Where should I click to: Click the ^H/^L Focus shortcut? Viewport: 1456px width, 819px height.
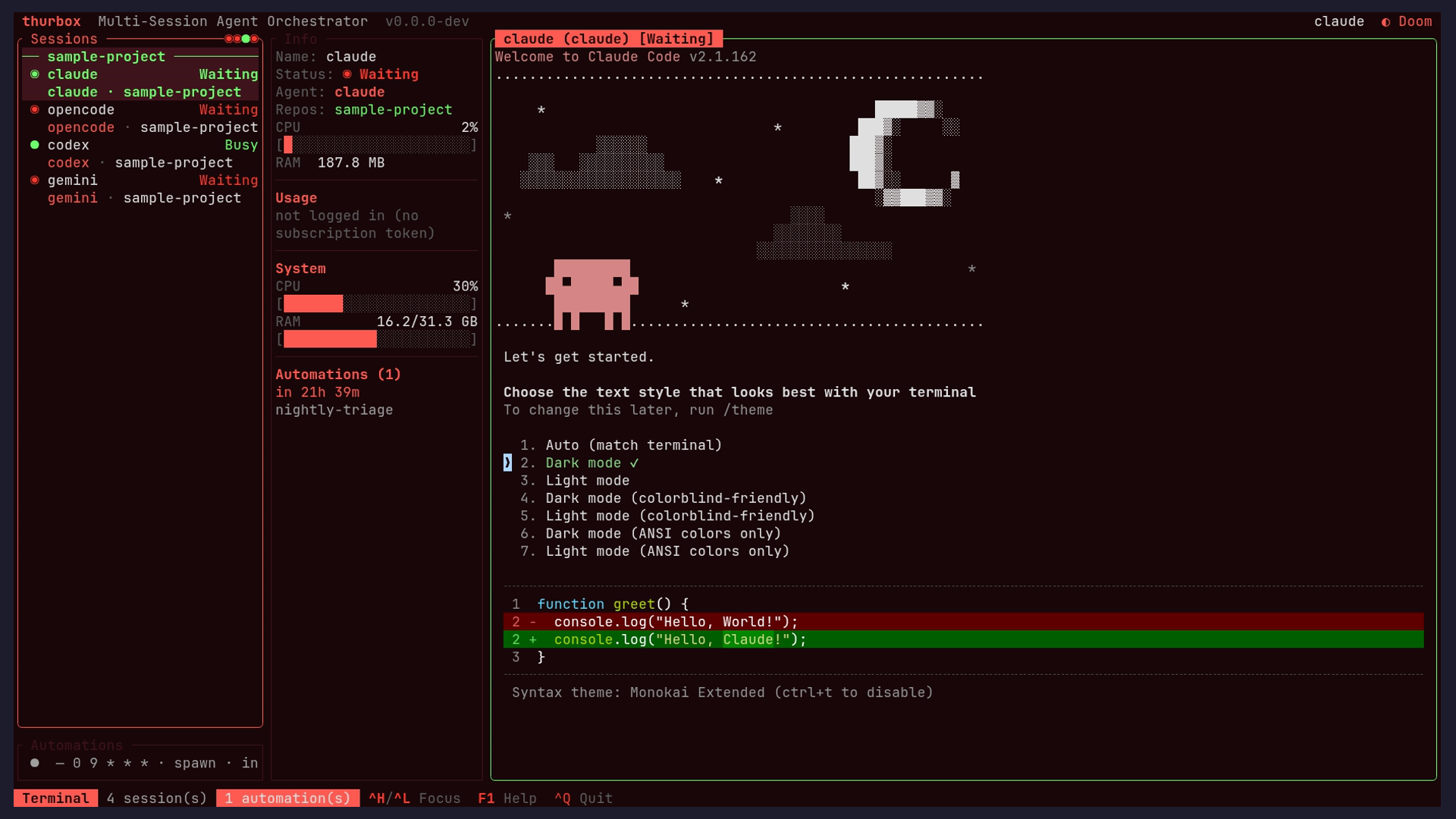tap(415, 799)
